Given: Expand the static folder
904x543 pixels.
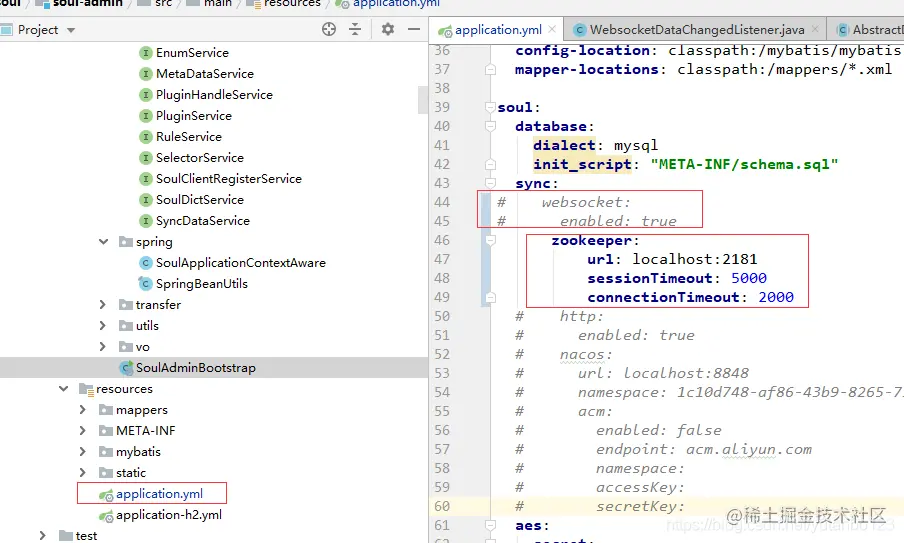Looking at the screenshot, I should (x=82, y=473).
